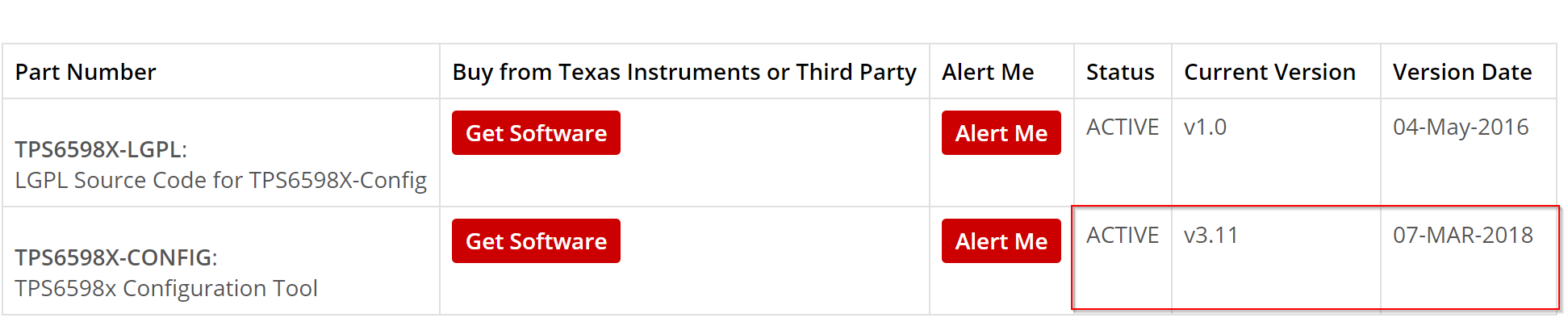Viewport: 1568px width, 326px height.
Task: Select the TPS6598X-CONFIG part number text
Action: 113,257
